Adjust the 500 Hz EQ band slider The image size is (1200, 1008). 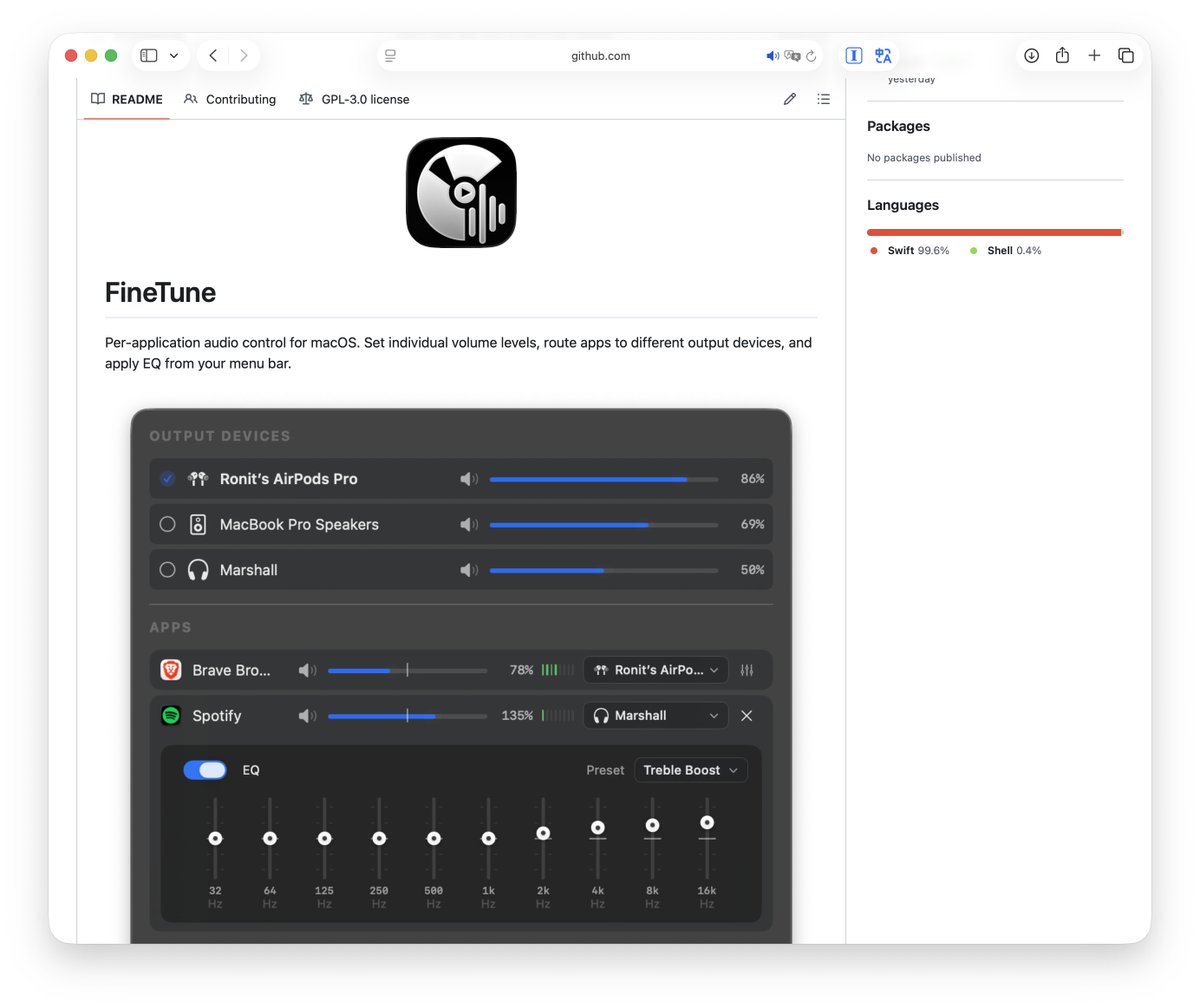point(434,838)
